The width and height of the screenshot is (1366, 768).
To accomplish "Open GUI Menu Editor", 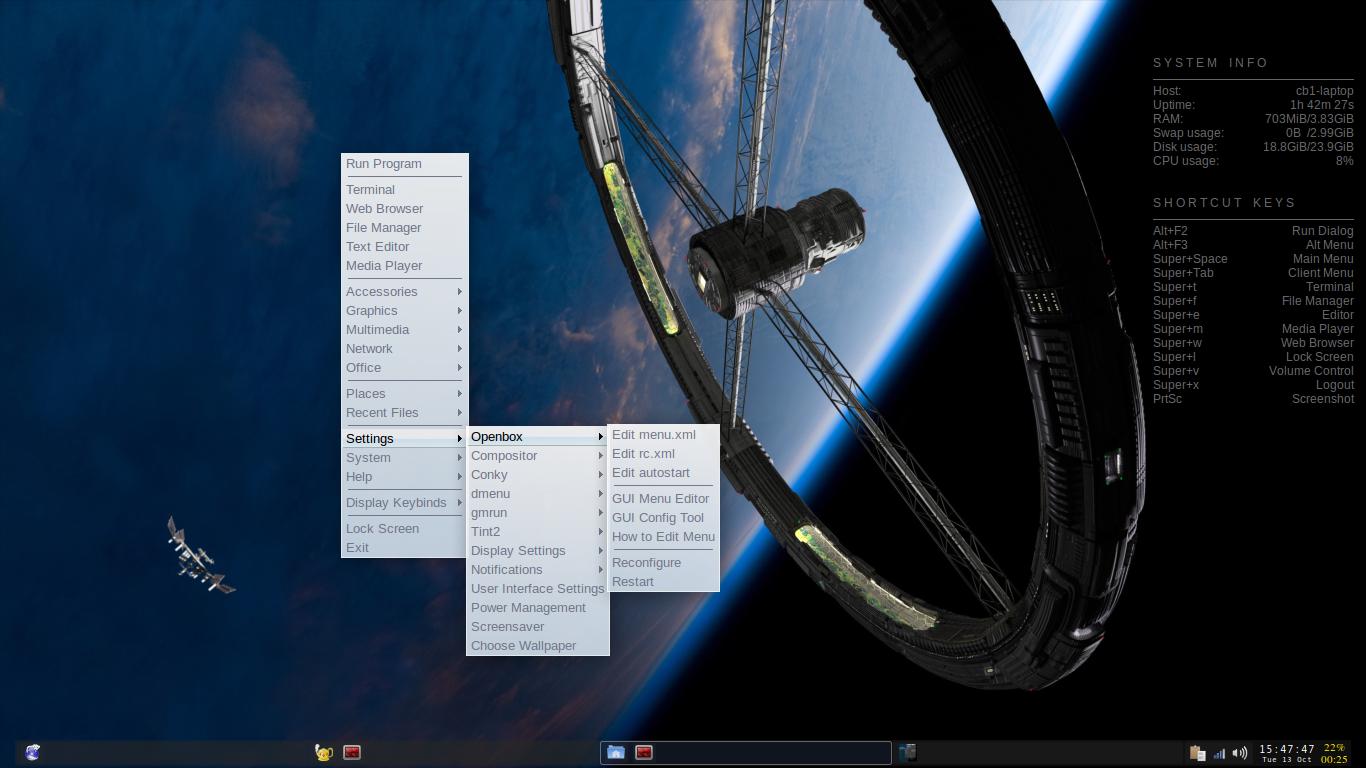I will coord(664,499).
